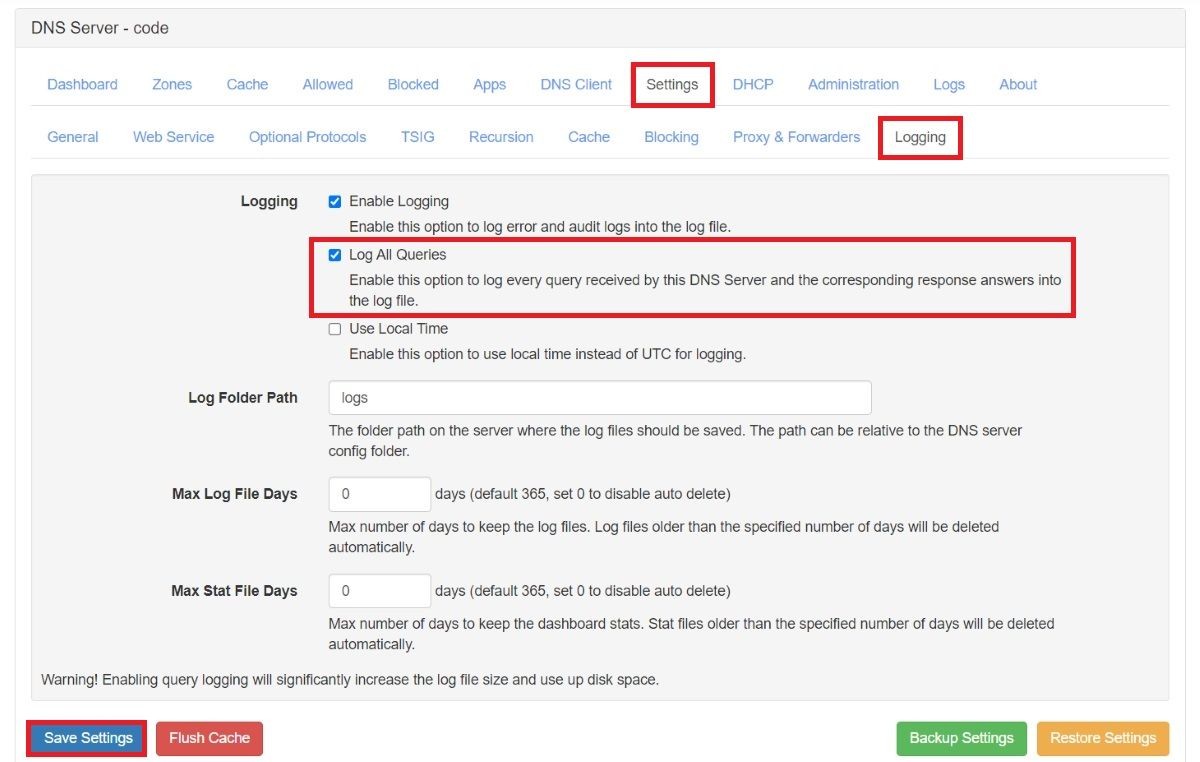
Task: Select the Blocked tab
Action: coord(413,85)
